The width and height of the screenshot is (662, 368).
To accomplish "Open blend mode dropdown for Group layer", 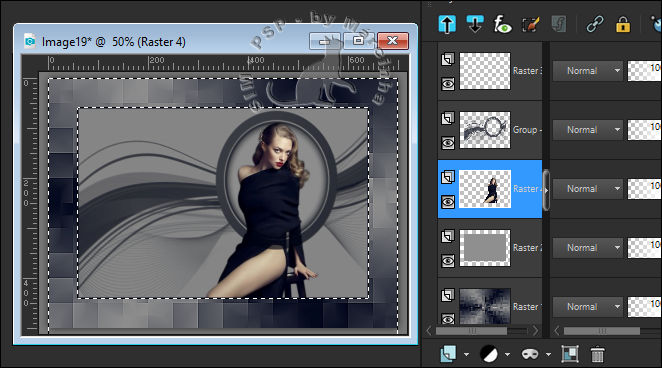I will [587, 130].
